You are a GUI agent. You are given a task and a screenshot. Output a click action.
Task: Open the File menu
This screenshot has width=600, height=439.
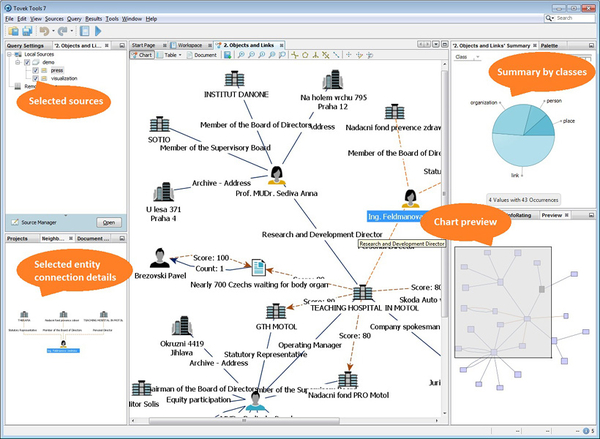click(x=9, y=19)
